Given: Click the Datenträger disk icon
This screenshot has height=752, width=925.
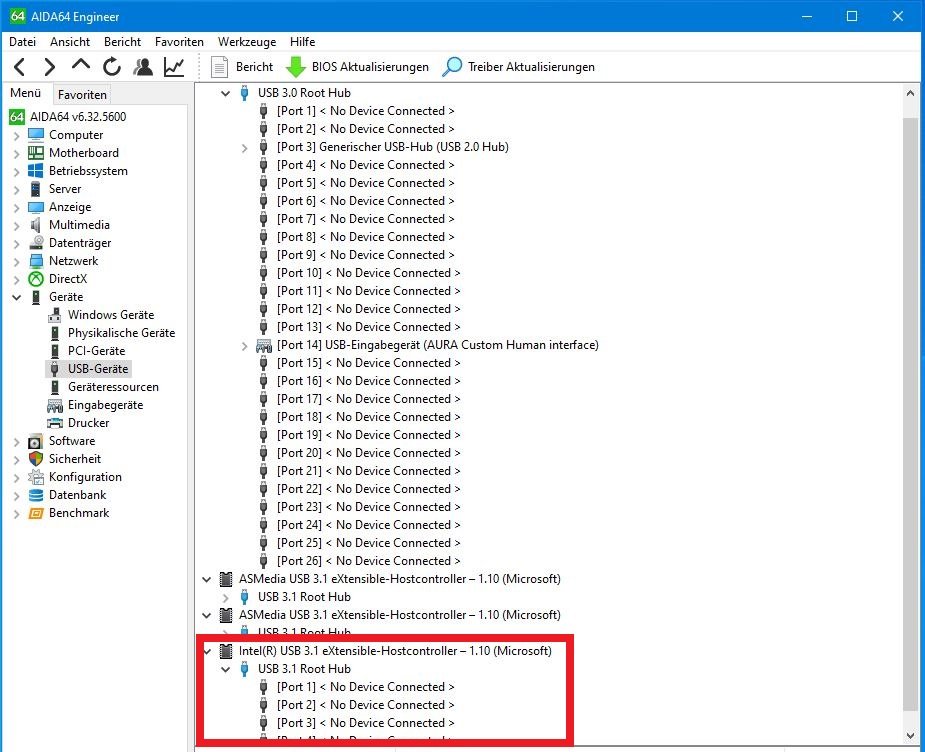Looking at the screenshot, I should pos(36,242).
